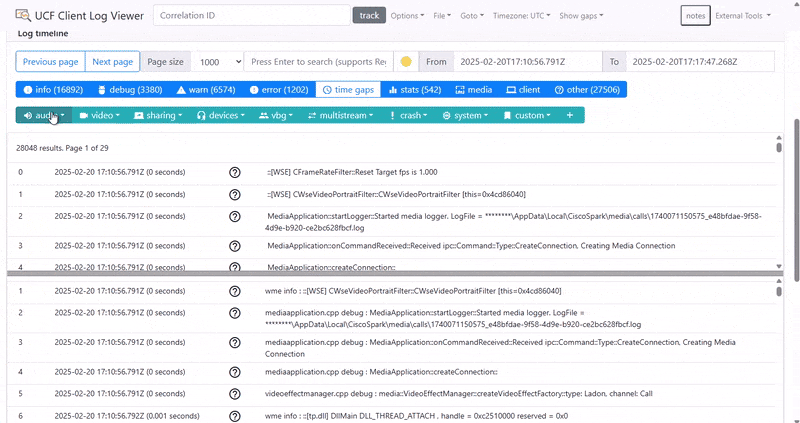This screenshot has height=423, width=800.
Task: Select the DllMain DLL_THREAD_ATTACH log entry
Action: 391,416
